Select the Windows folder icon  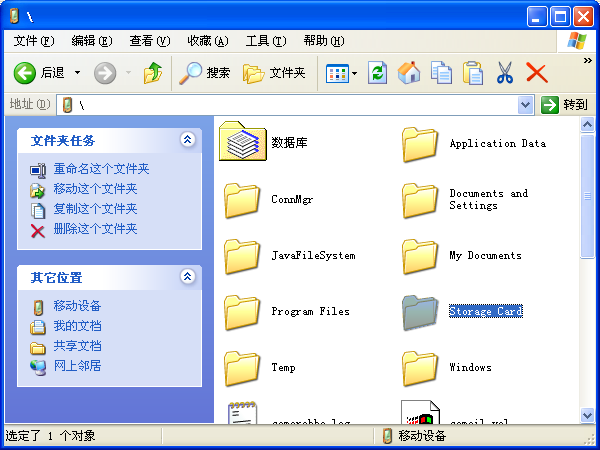pyautogui.click(x=420, y=368)
